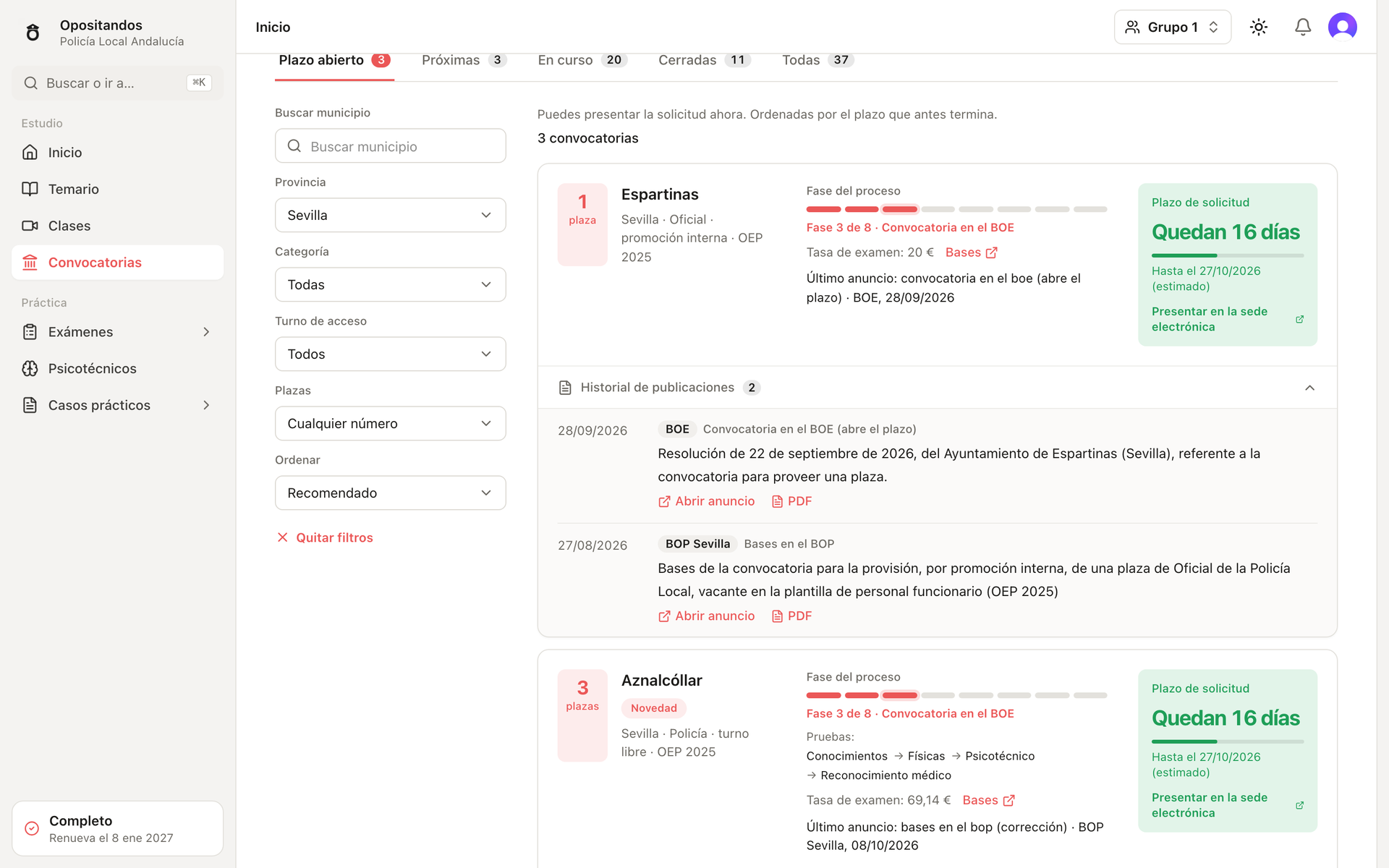
Task: Open the PDF of the 27/08/2026 BOP Sevilla entry
Action: click(x=791, y=616)
